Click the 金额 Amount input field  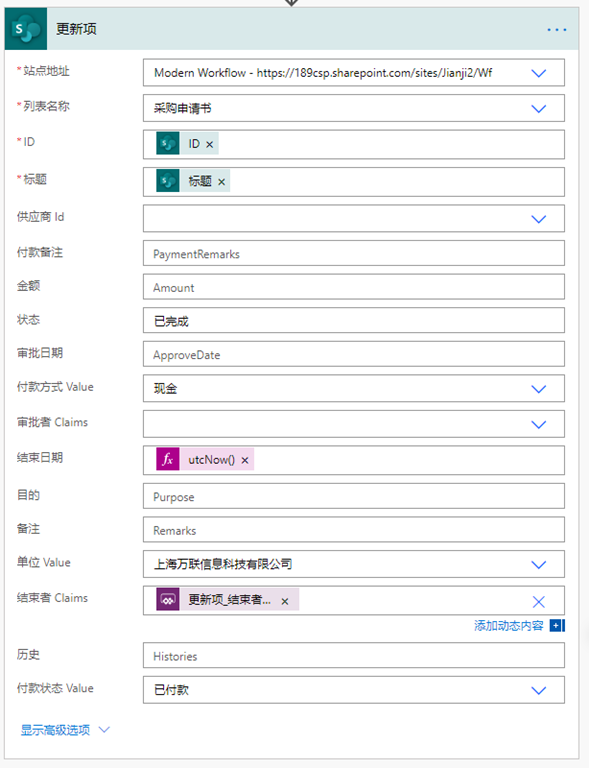[x=353, y=287]
